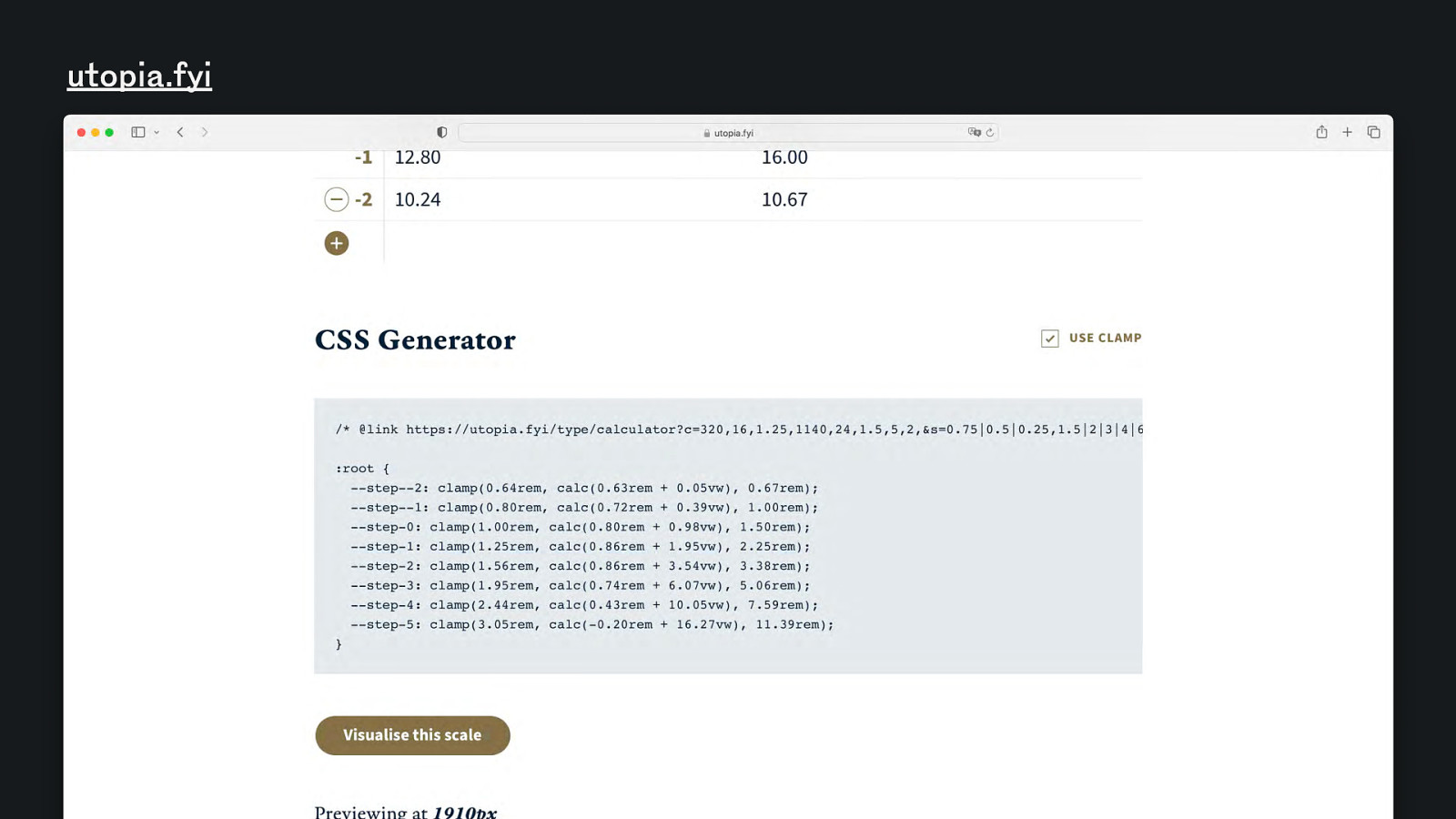The image size is (1456, 819).
Task: Remove step -2 with the minus button
Action: pyautogui.click(x=337, y=199)
